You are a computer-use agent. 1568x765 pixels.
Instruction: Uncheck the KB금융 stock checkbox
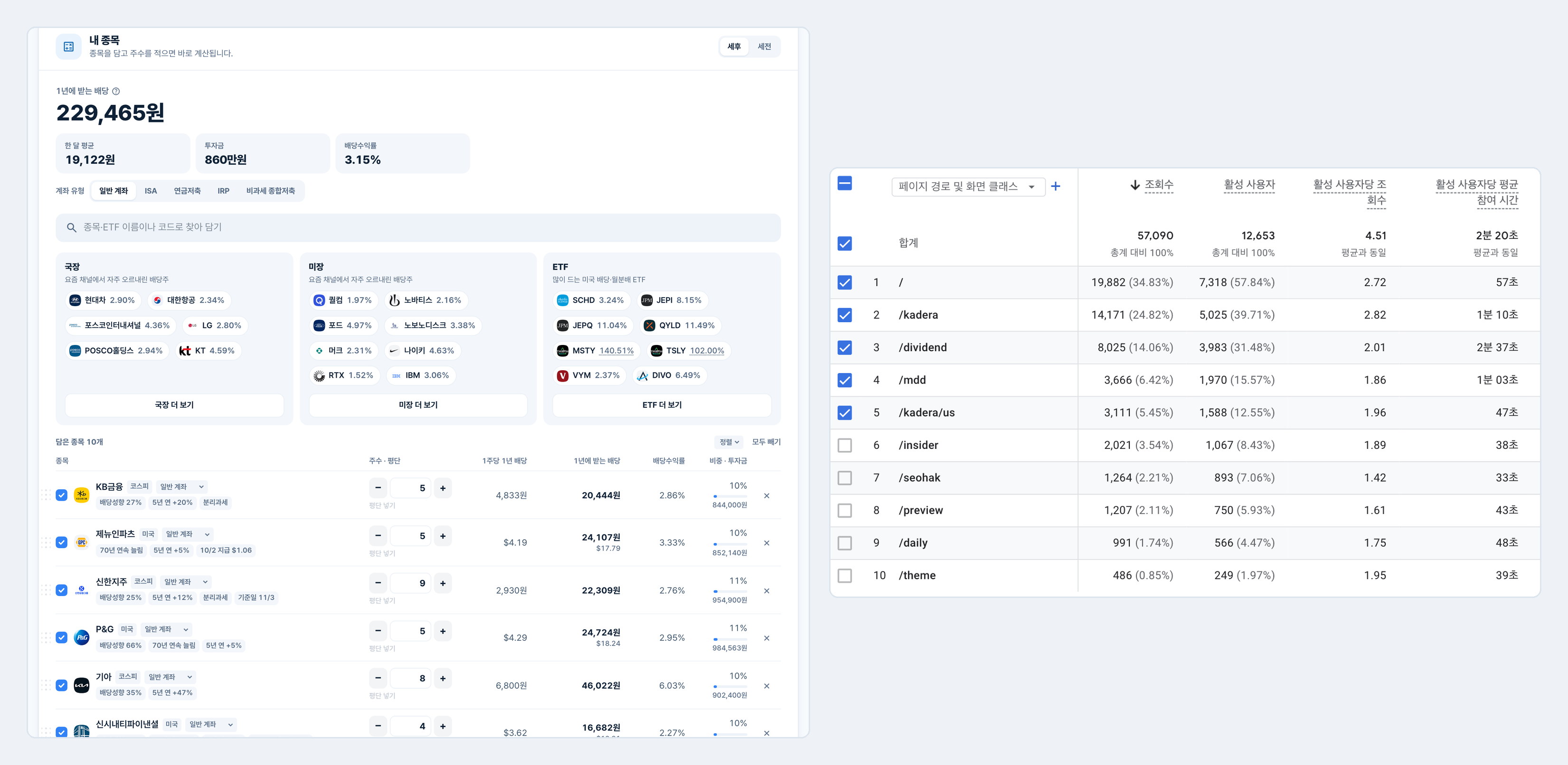(61, 495)
